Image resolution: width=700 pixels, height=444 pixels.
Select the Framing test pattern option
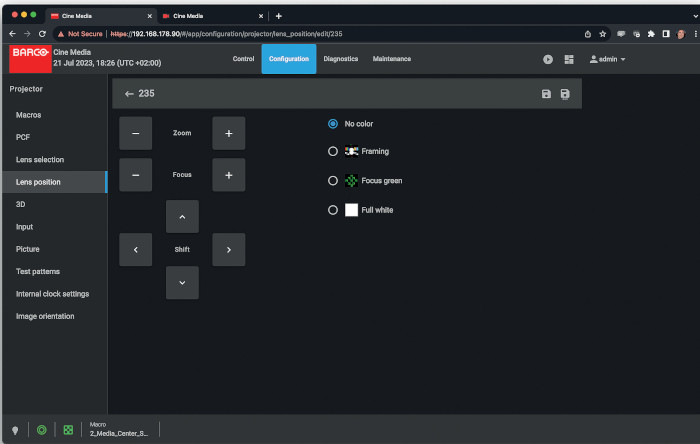pyautogui.click(x=333, y=152)
